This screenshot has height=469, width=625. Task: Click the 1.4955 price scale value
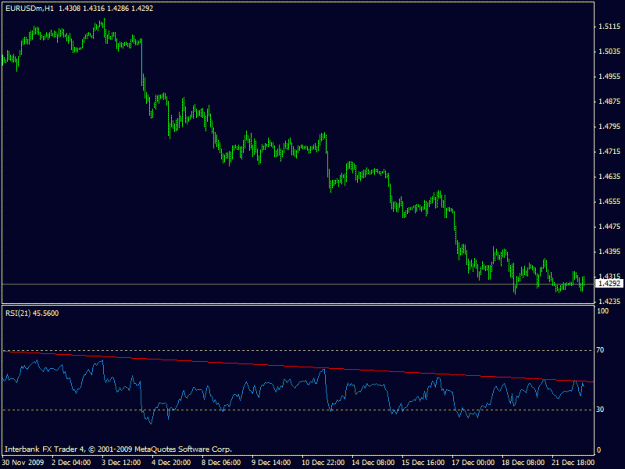point(609,77)
